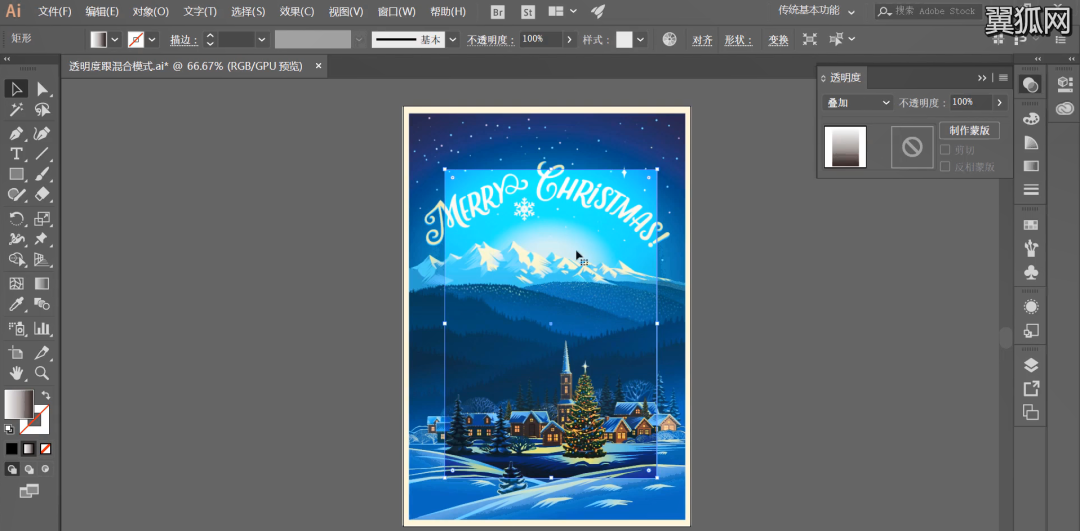This screenshot has height=531, width=1080.
Task: Select the Curvature tool
Action: 42,133
